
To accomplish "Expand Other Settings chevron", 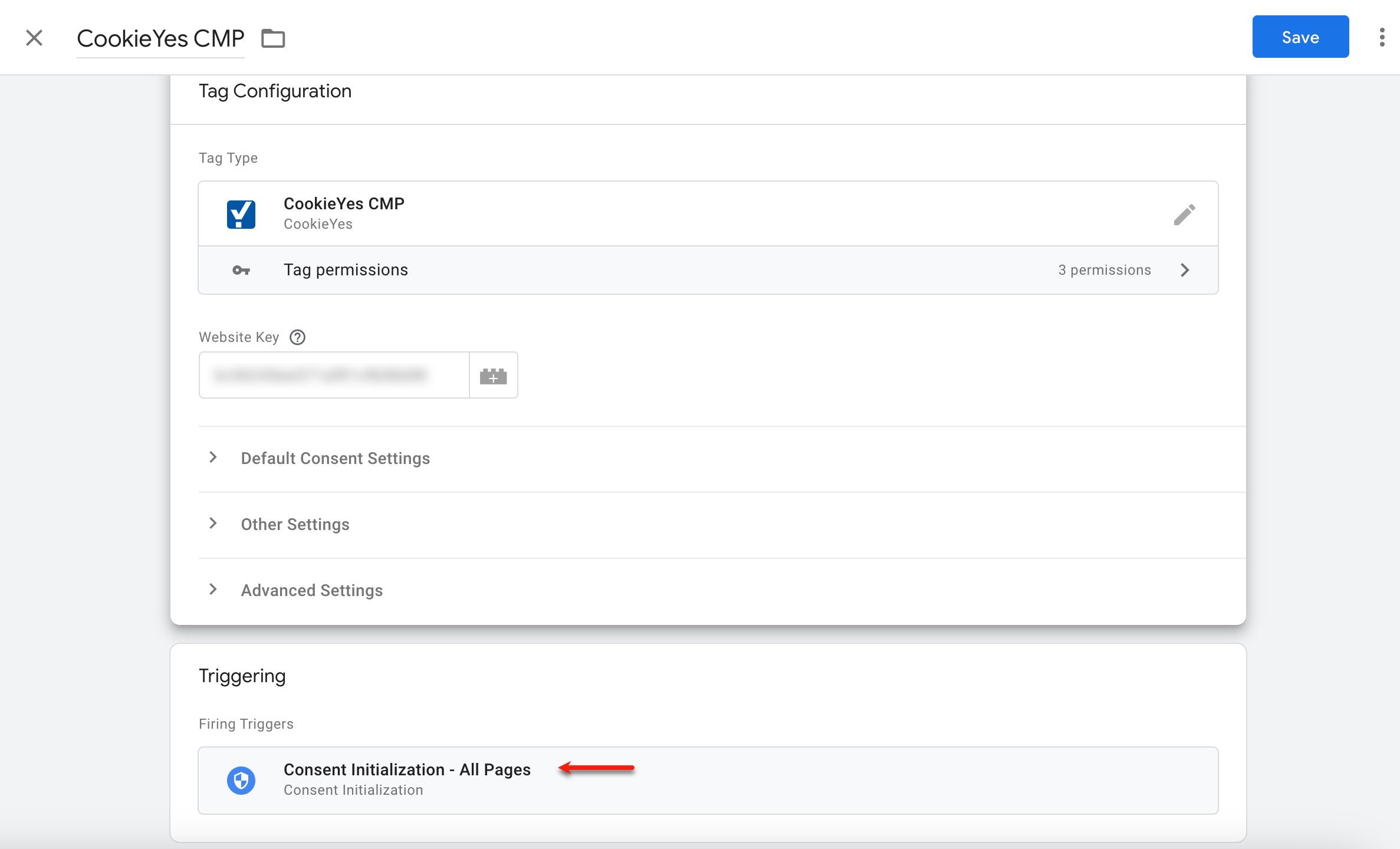I will pyautogui.click(x=213, y=524).
